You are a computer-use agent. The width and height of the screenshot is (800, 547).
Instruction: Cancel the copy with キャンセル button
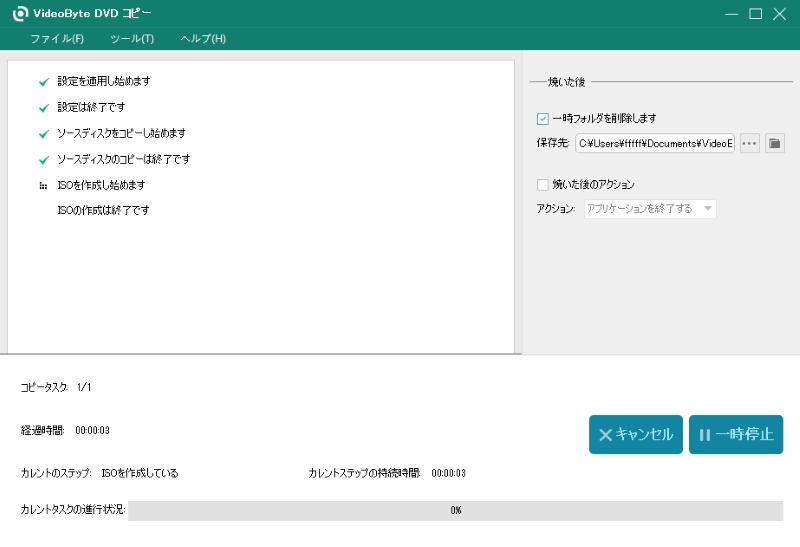pos(636,434)
